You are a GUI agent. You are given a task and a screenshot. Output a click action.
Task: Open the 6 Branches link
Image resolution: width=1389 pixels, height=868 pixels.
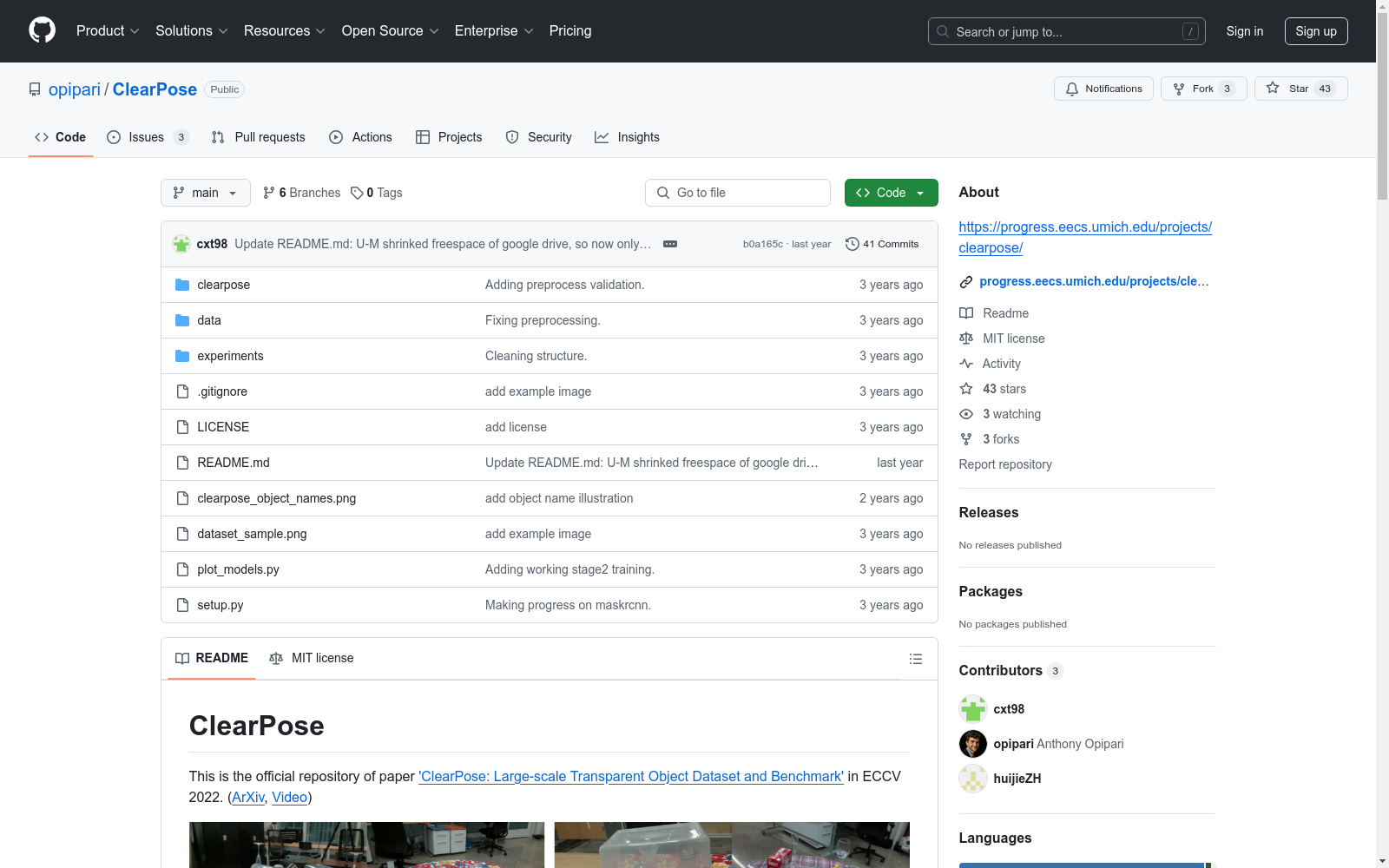pyautogui.click(x=302, y=193)
